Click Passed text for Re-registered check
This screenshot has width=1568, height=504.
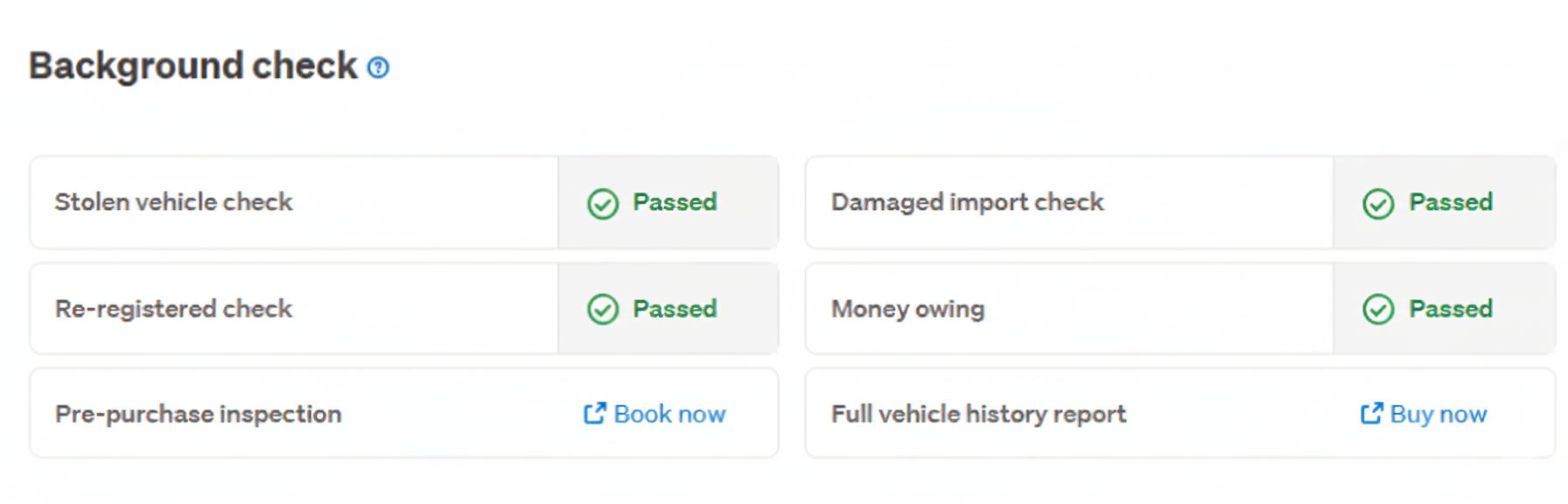[675, 309]
